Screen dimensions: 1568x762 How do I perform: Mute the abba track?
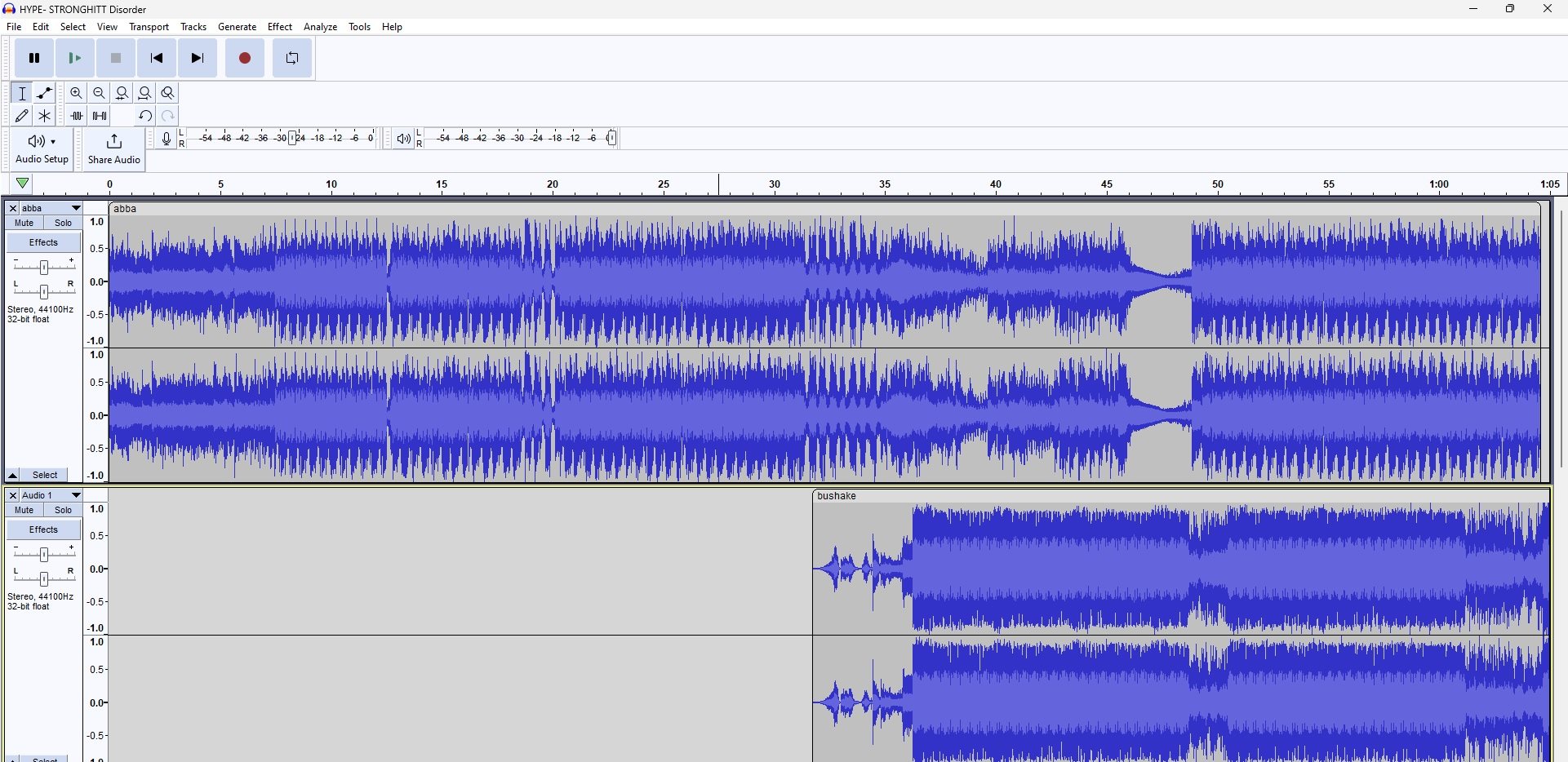click(x=24, y=224)
